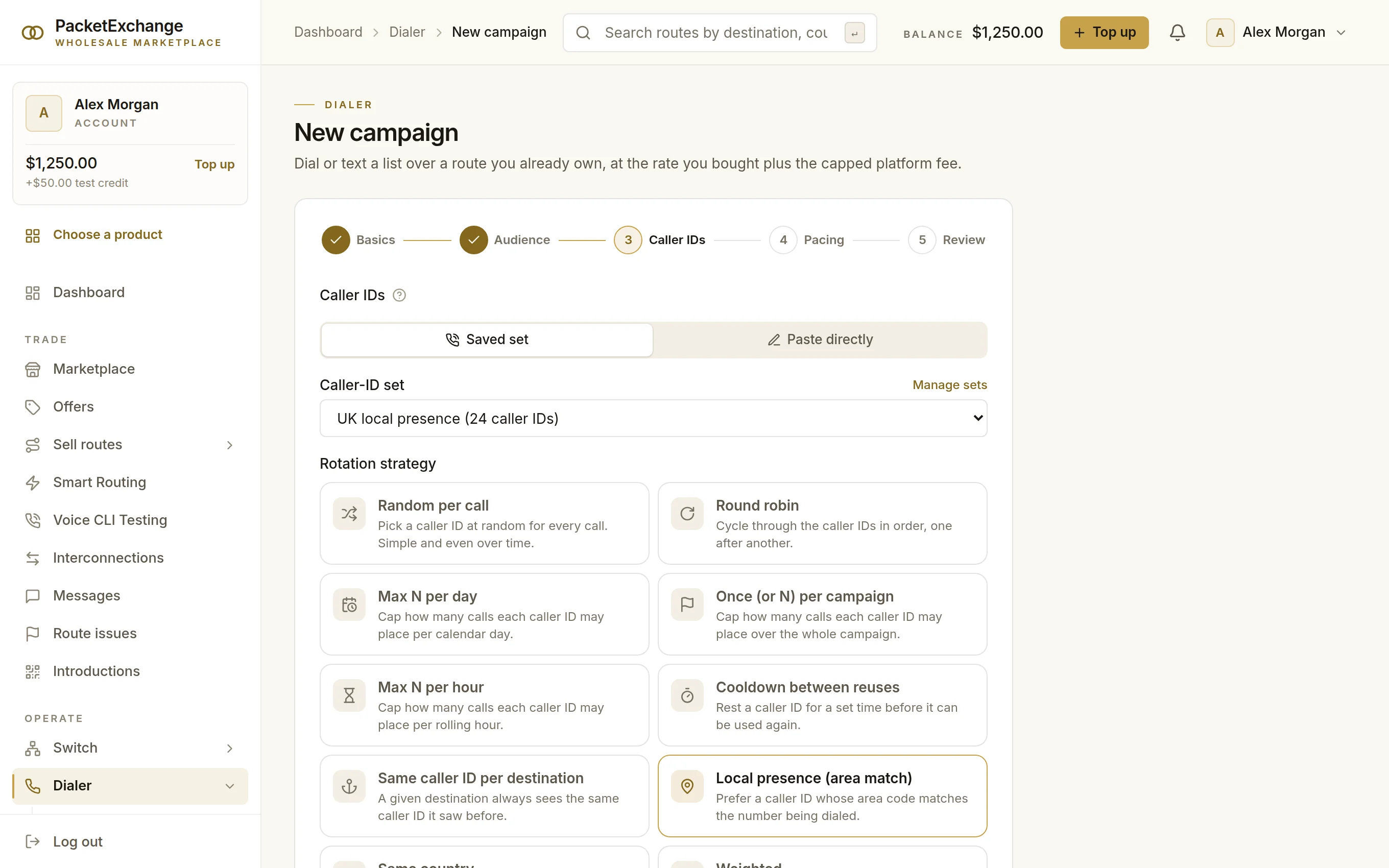Select Max N per day strategy
Screen dimensions: 1389x868
[x=484, y=614]
